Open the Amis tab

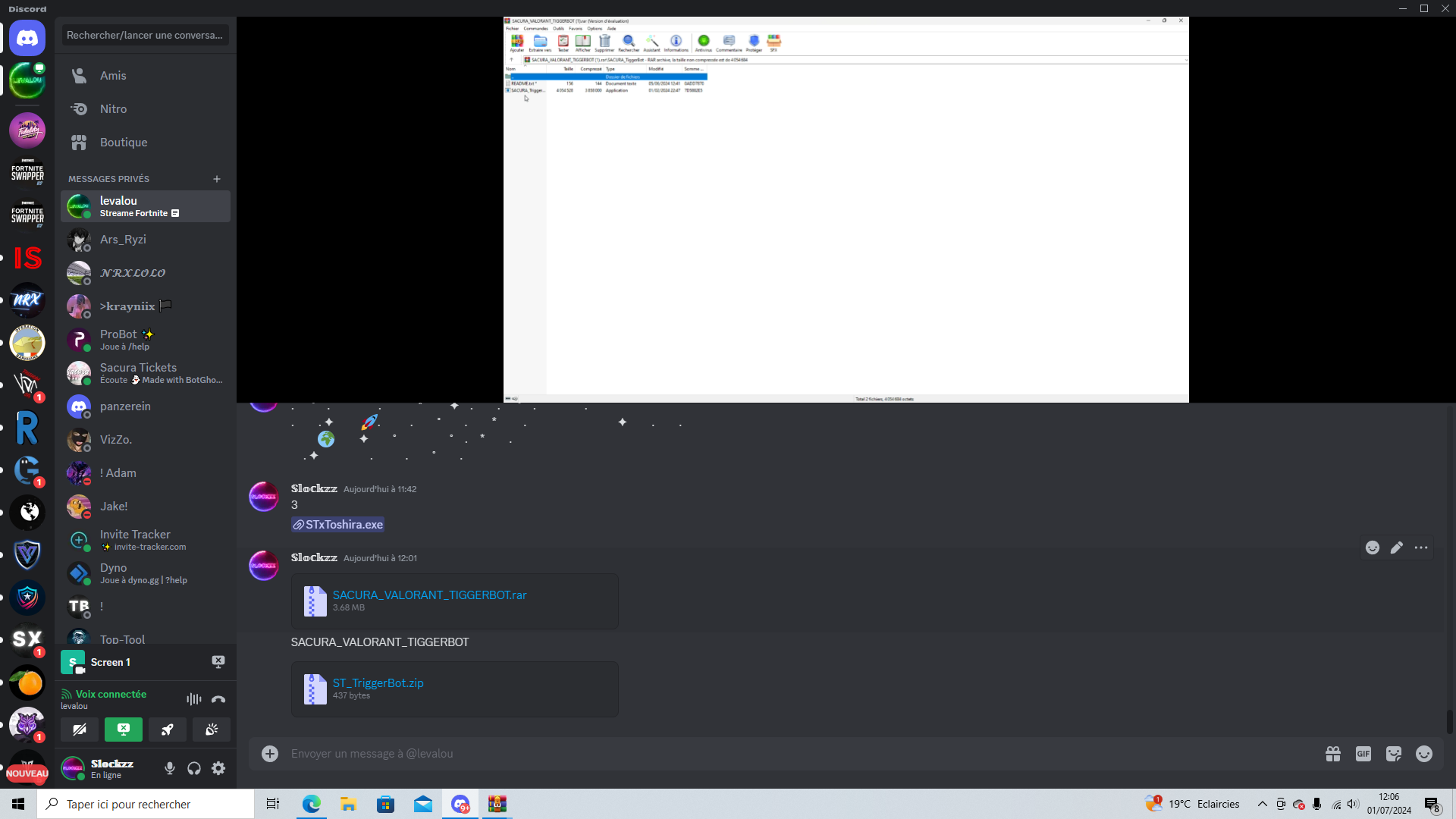[146, 76]
